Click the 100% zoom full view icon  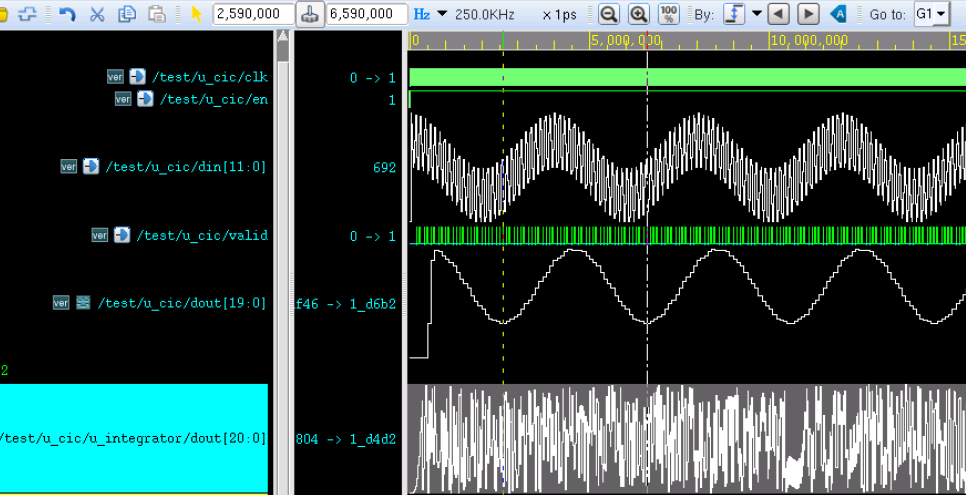(669, 14)
